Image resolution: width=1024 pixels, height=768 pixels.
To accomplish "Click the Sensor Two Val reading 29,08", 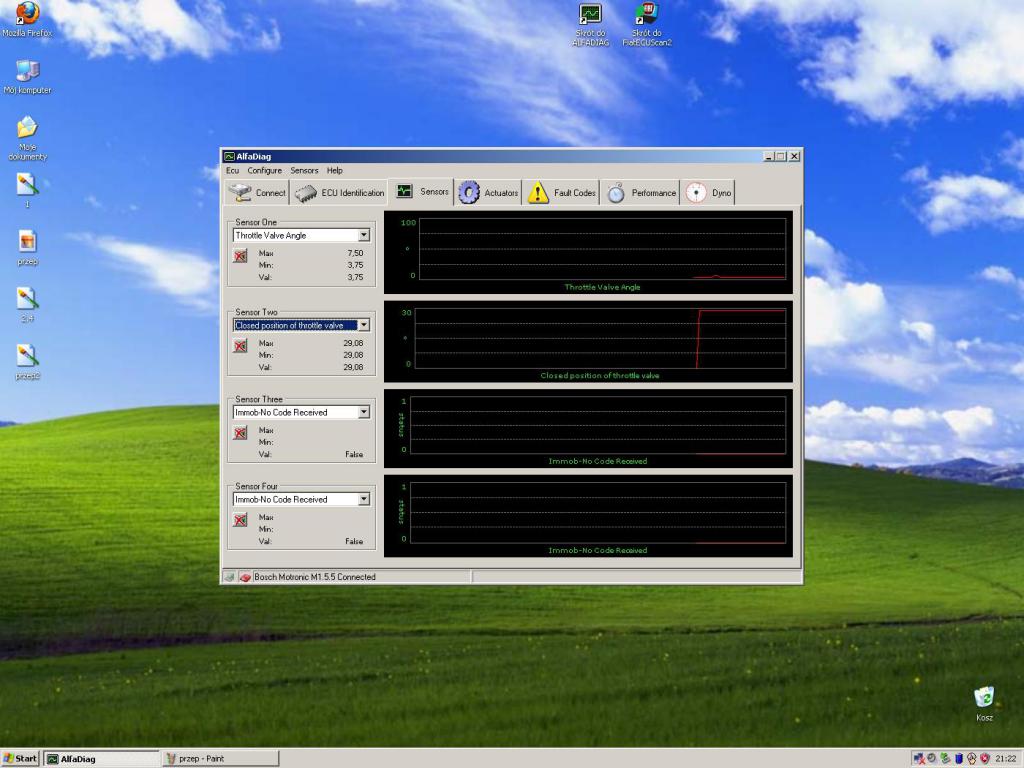I will point(353,368).
